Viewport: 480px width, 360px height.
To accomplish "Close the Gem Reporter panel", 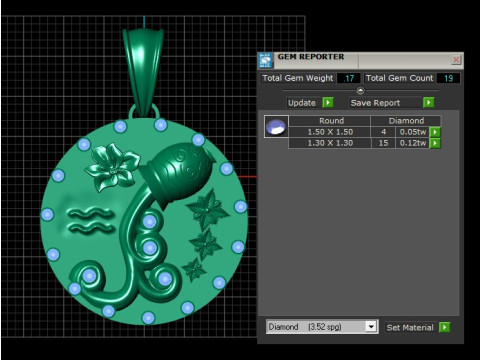I will pos(456,60).
